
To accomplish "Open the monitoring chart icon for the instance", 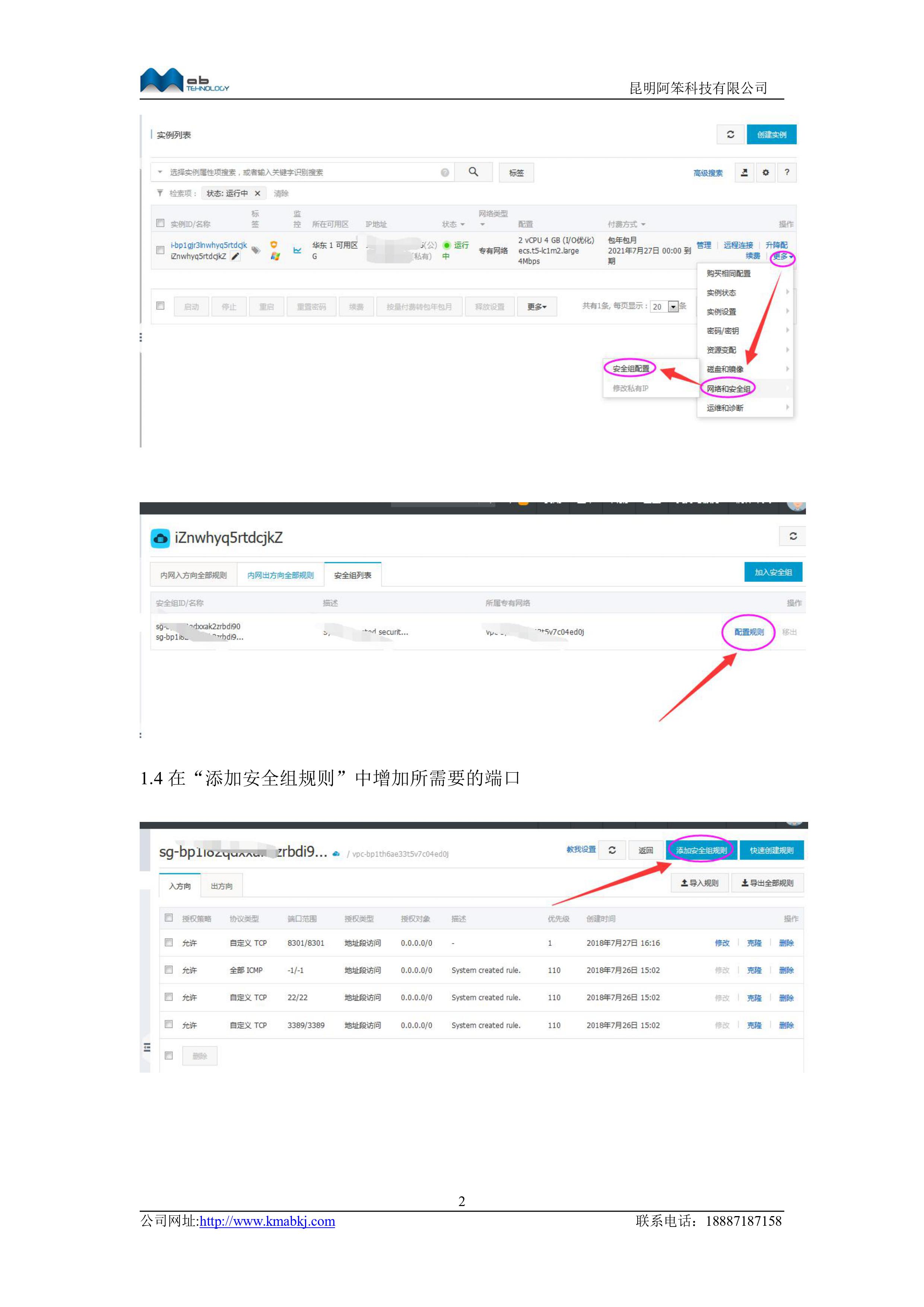I will coord(297,250).
